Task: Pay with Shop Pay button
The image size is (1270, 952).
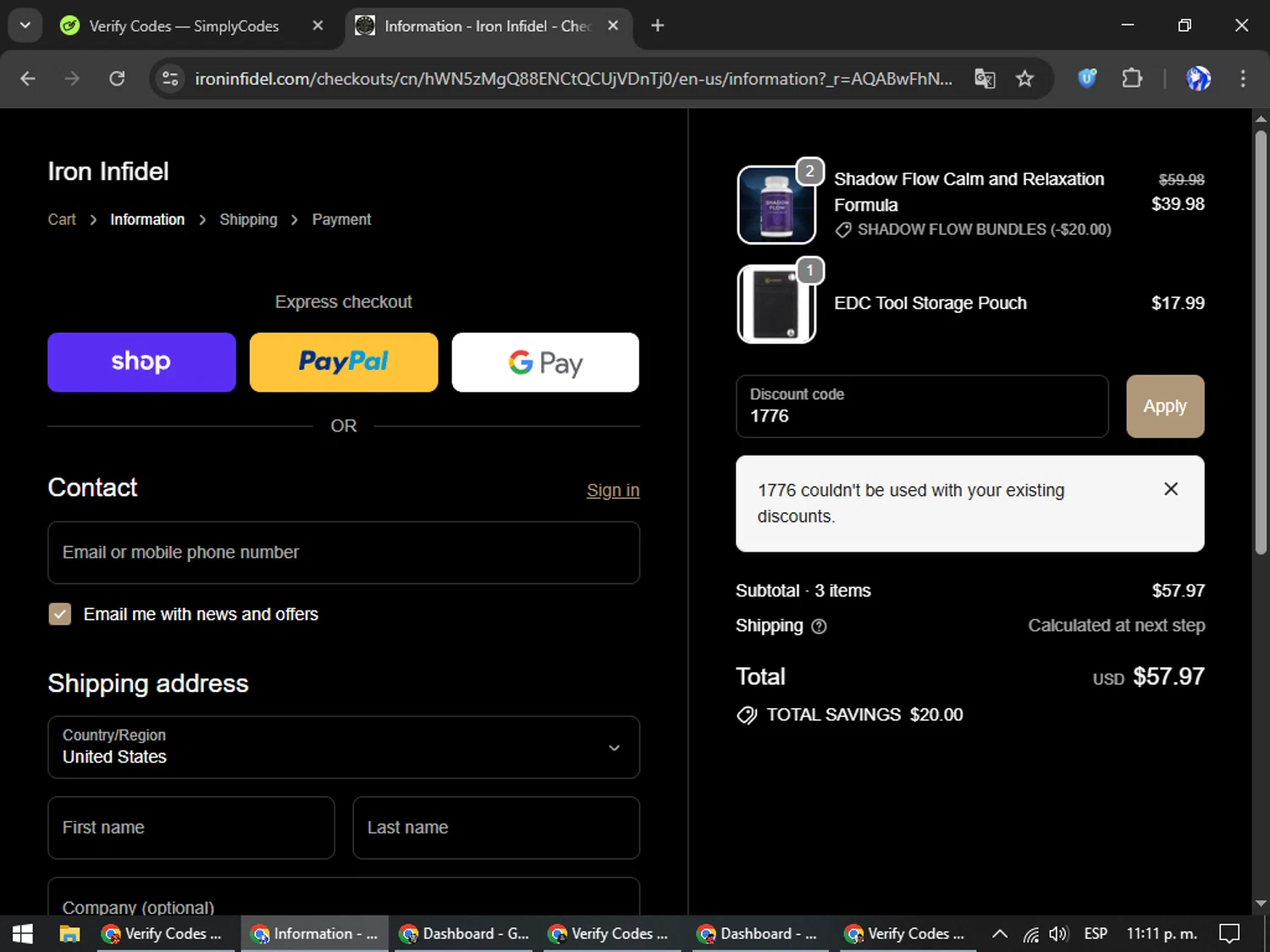Action: coord(141,362)
